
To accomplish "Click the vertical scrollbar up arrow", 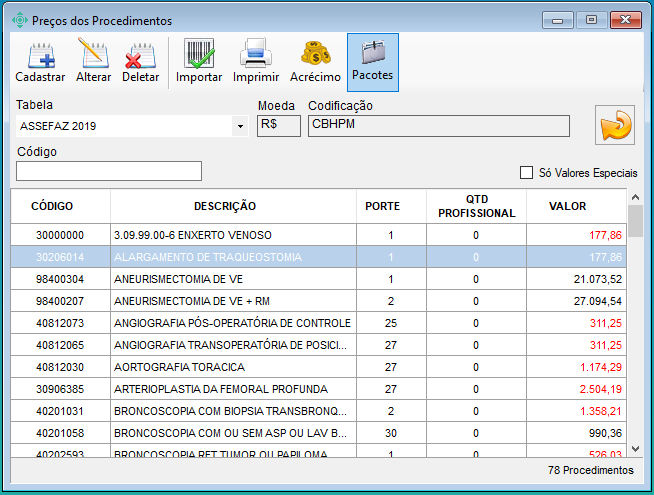I will (x=634, y=196).
